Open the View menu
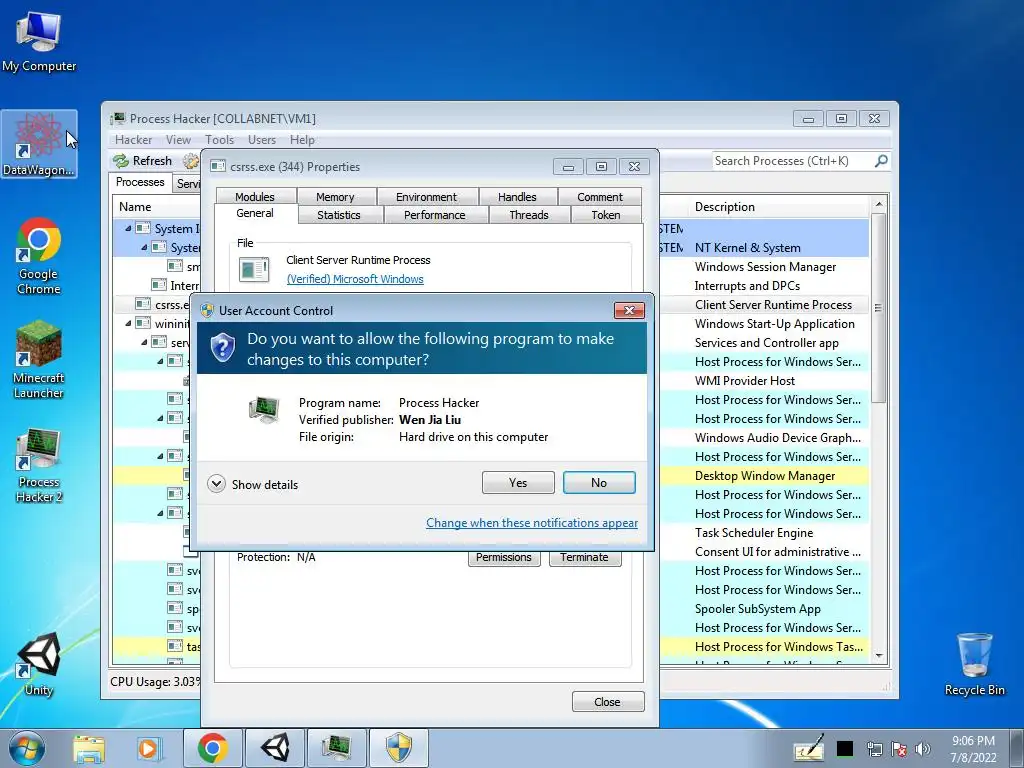This screenshot has width=1024, height=768. pos(178,140)
